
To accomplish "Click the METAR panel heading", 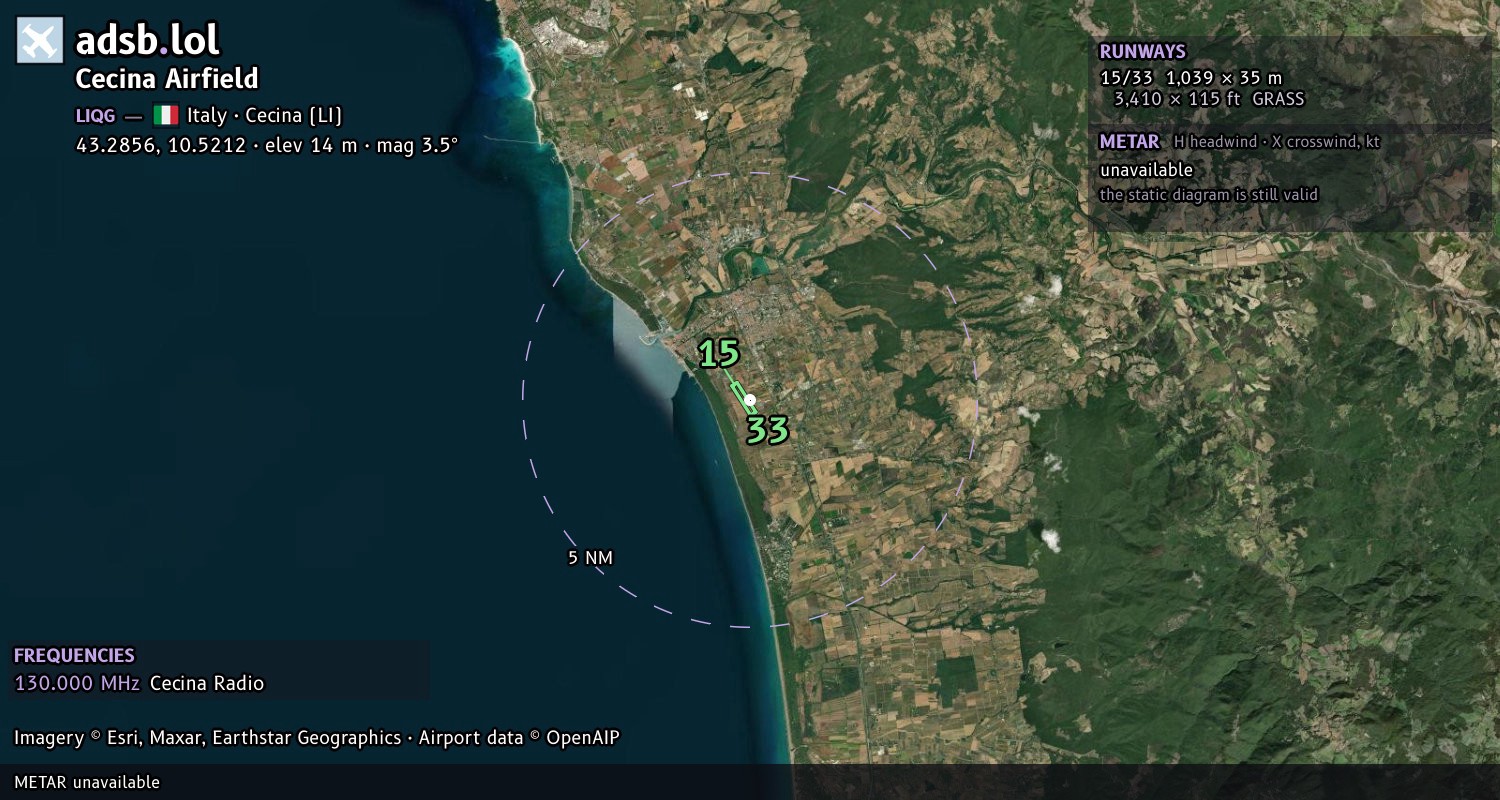I will pos(1129,142).
